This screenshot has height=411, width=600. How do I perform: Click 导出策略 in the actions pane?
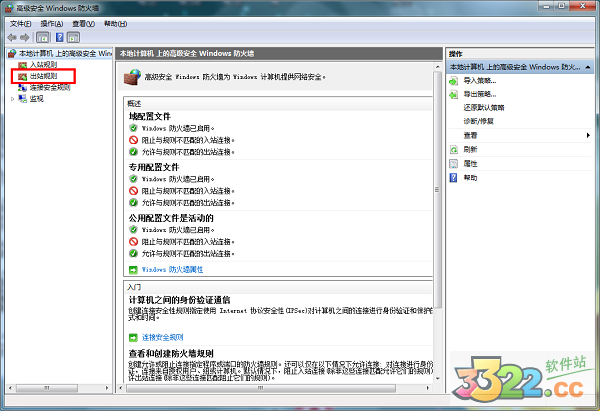(480, 94)
